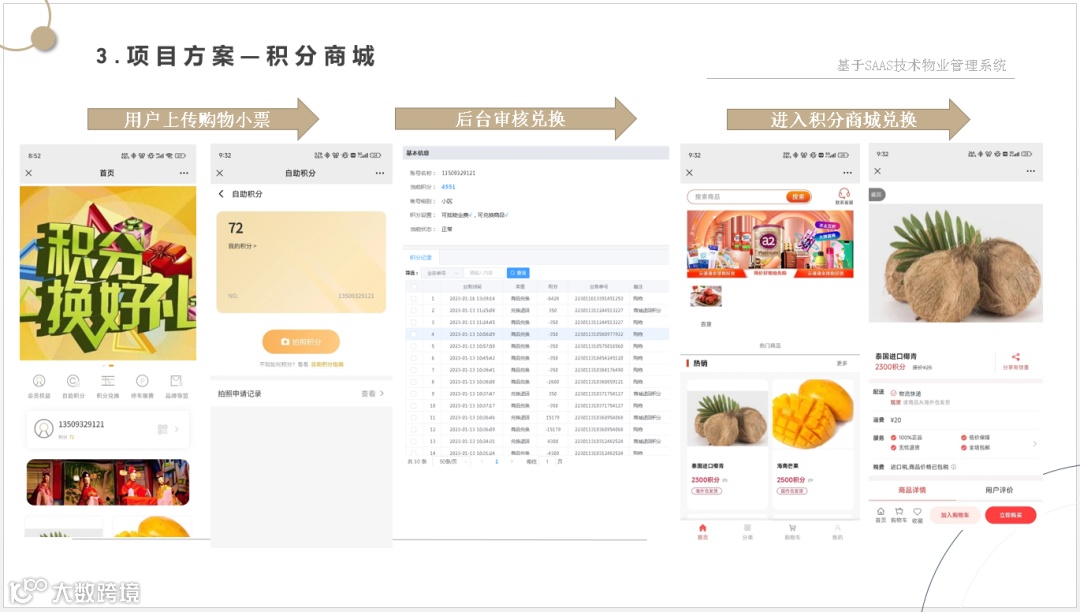Tap the 自助积分 icon on the home screen

(73, 381)
